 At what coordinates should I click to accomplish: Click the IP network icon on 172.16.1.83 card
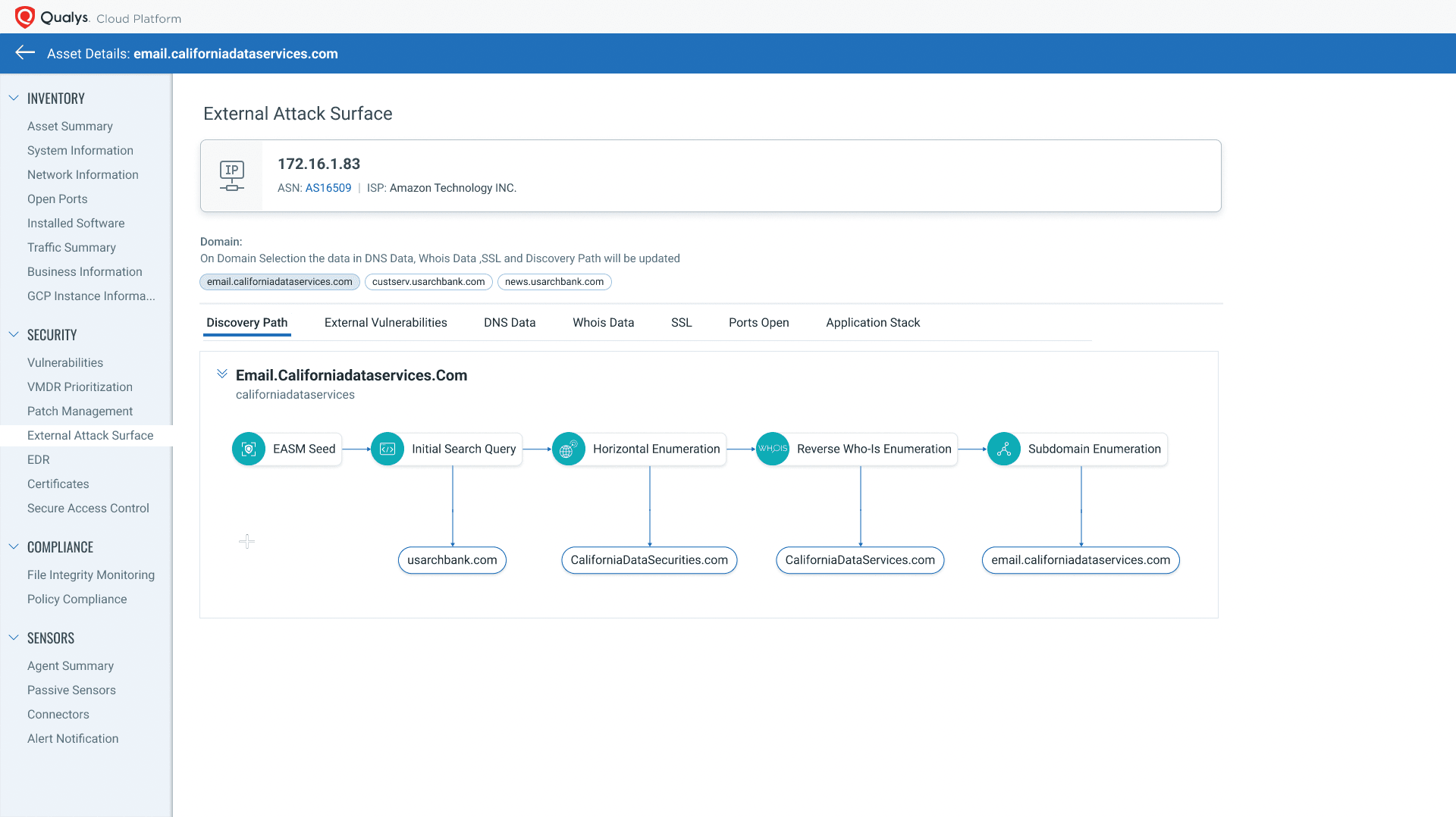point(232,176)
